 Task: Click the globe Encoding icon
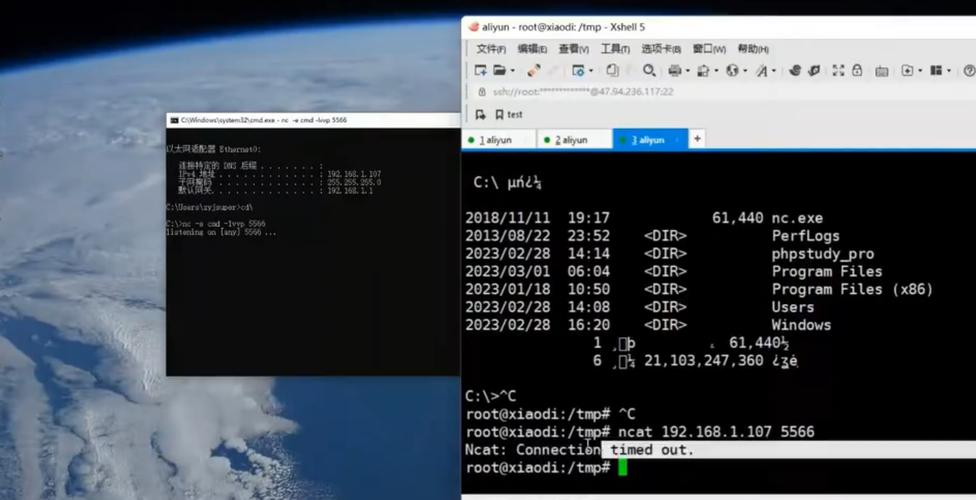(x=732, y=71)
